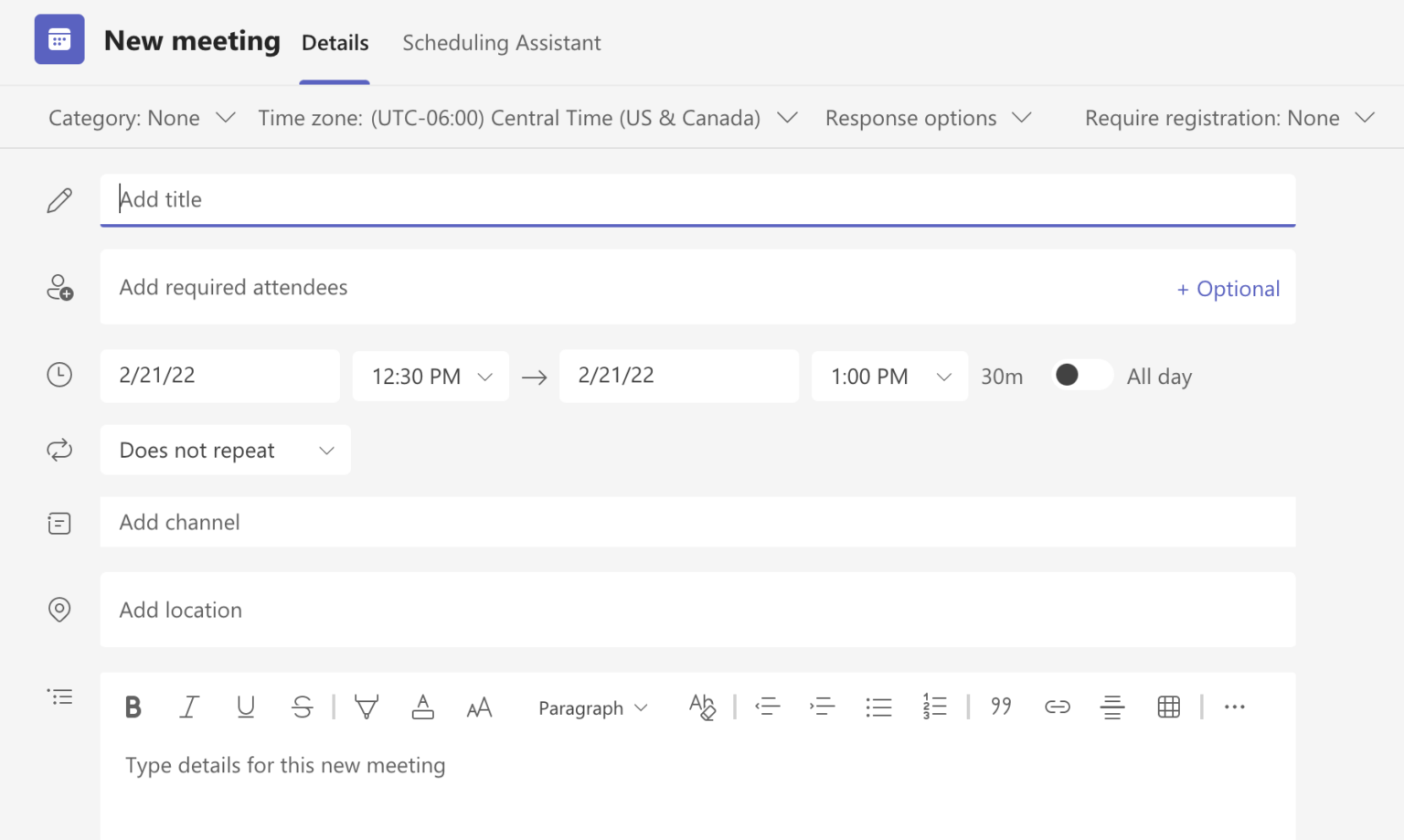This screenshot has width=1404, height=840.
Task: Open the Does not repeat dropdown
Action: click(225, 450)
